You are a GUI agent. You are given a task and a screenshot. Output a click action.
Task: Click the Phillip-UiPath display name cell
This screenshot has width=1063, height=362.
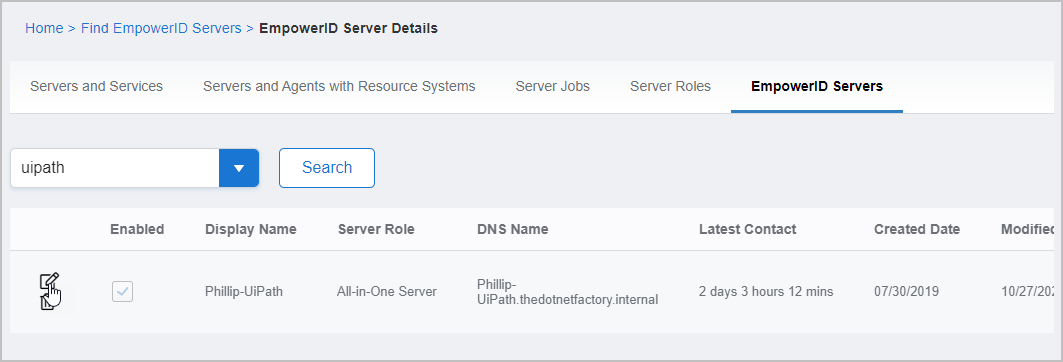tap(244, 292)
